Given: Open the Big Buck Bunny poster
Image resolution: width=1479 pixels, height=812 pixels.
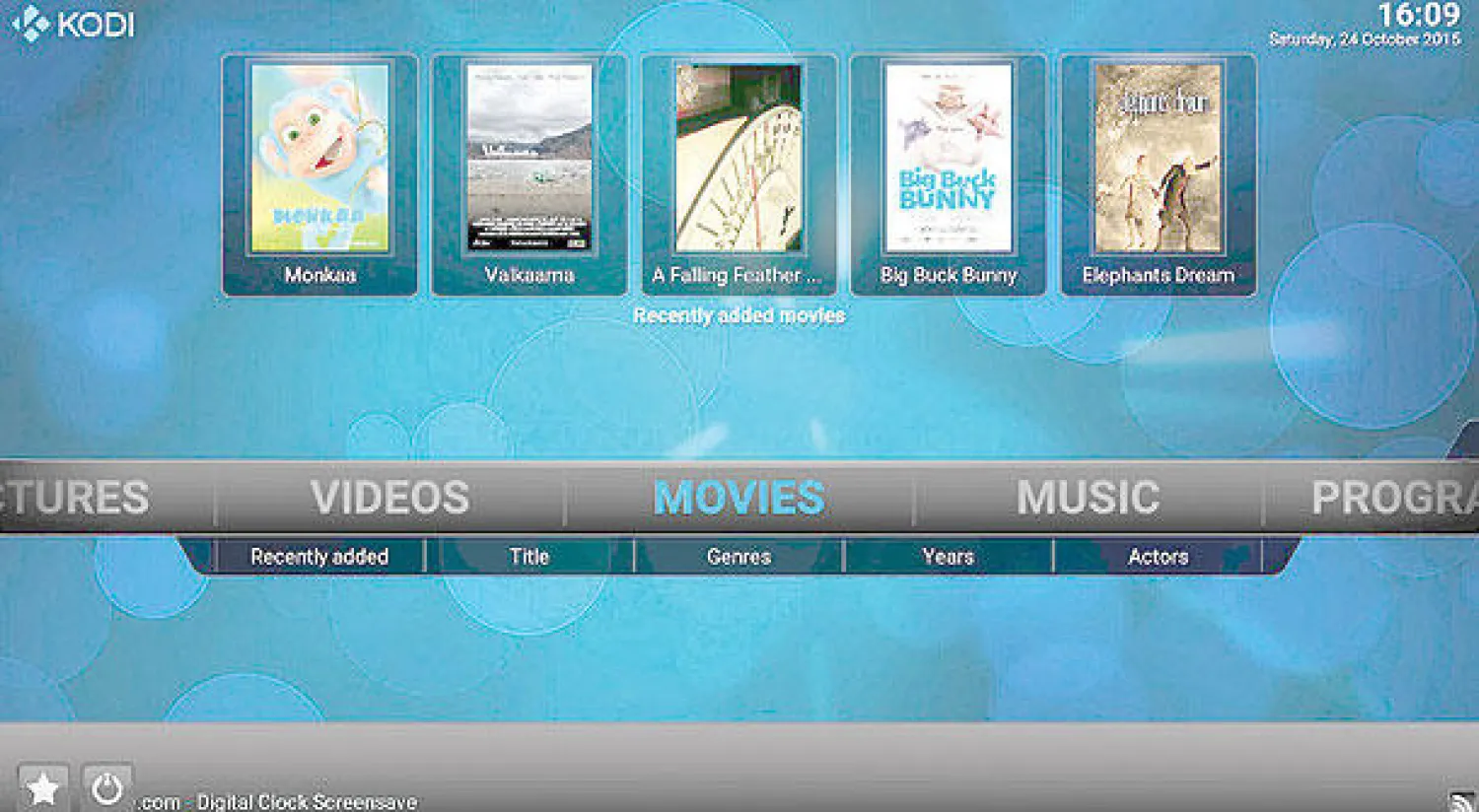Looking at the screenshot, I should pyautogui.click(x=949, y=160).
